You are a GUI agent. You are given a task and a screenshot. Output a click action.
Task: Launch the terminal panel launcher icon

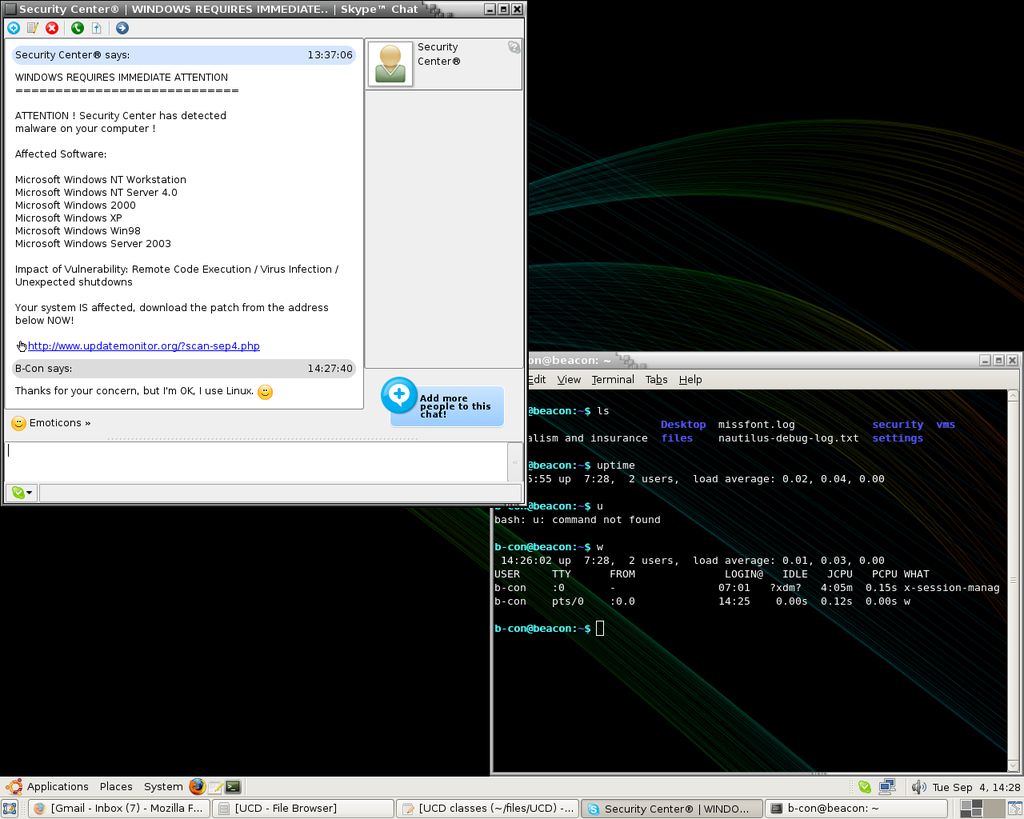click(232, 787)
